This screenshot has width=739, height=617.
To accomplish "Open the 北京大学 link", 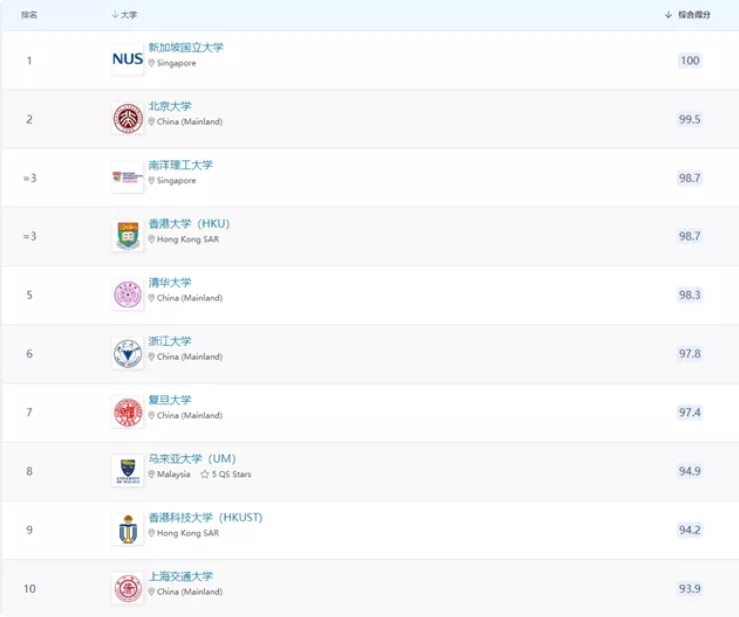I will (x=170, y=106).
